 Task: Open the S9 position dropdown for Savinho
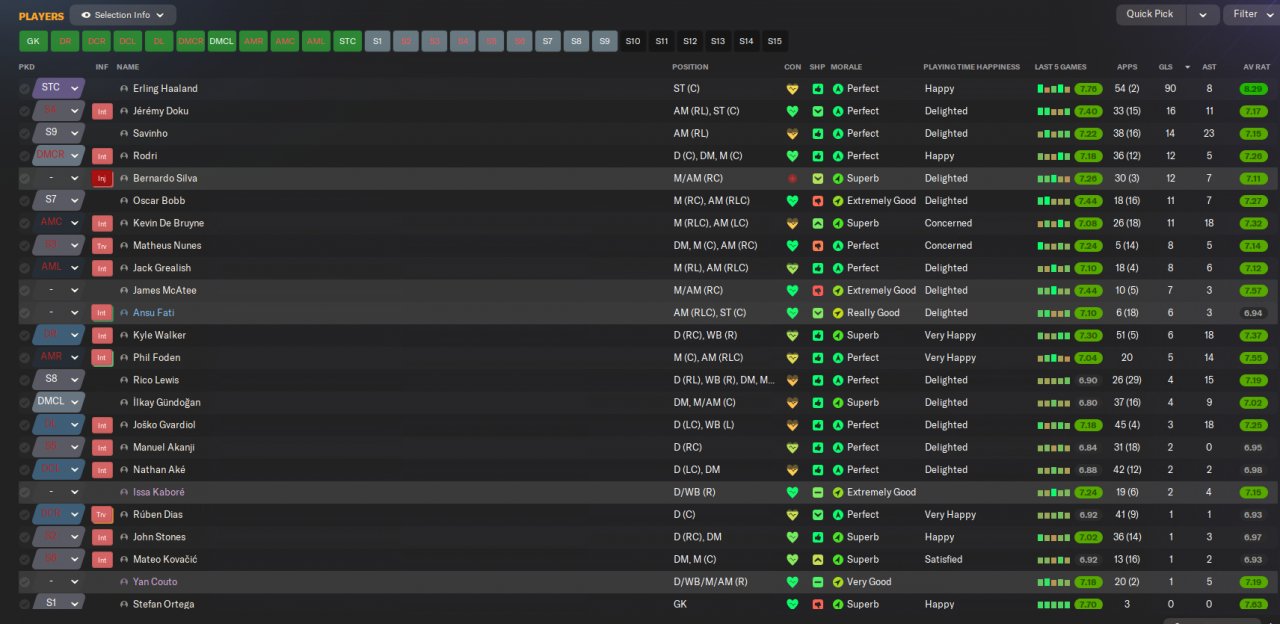point(58,133)
